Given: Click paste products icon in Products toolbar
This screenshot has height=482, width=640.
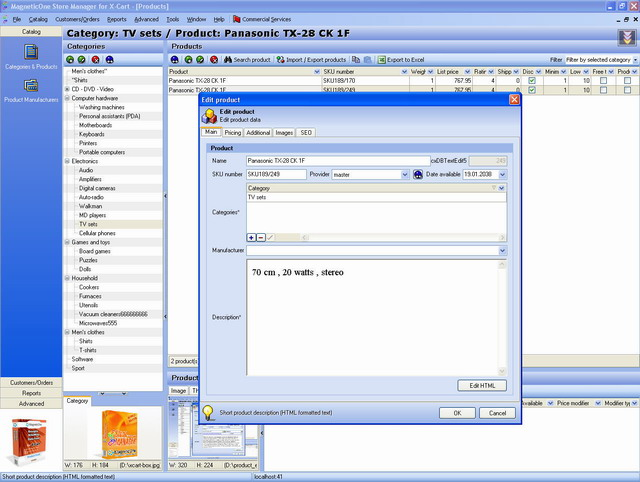Looking at the screenshot, I should tap(367, 60).
